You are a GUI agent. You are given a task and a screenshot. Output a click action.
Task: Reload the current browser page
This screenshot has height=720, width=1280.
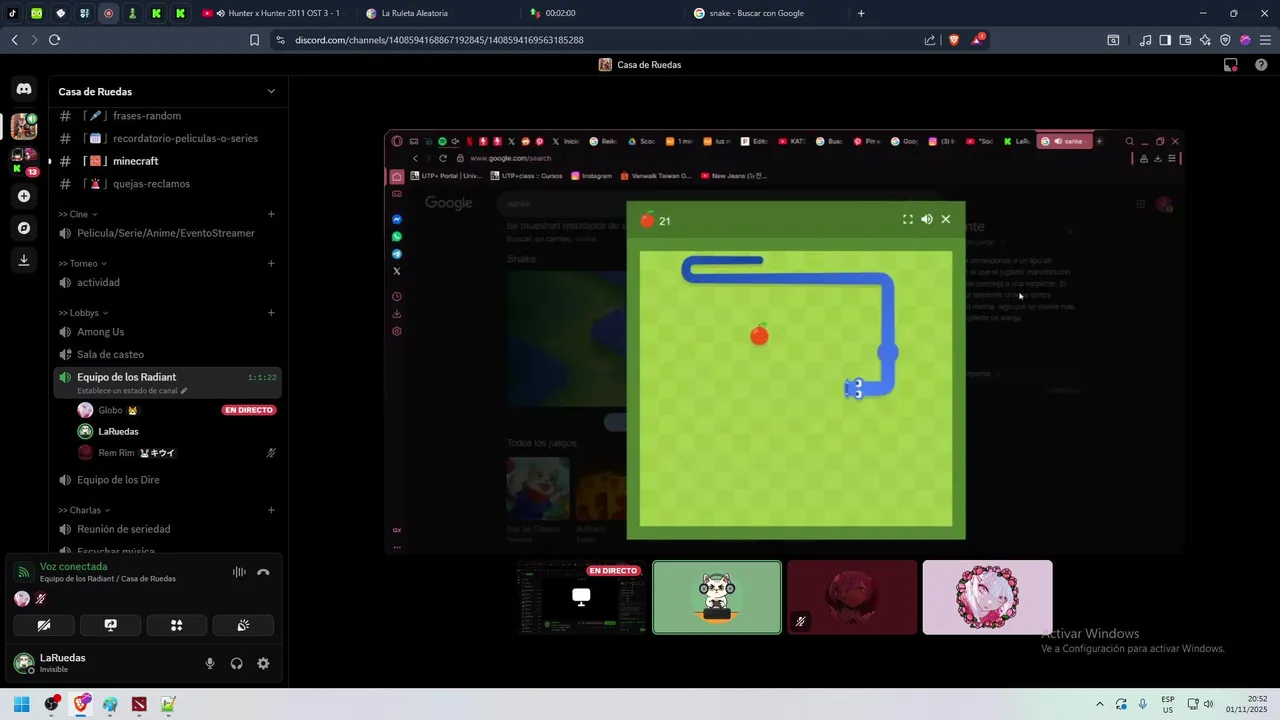pos(54,40)
